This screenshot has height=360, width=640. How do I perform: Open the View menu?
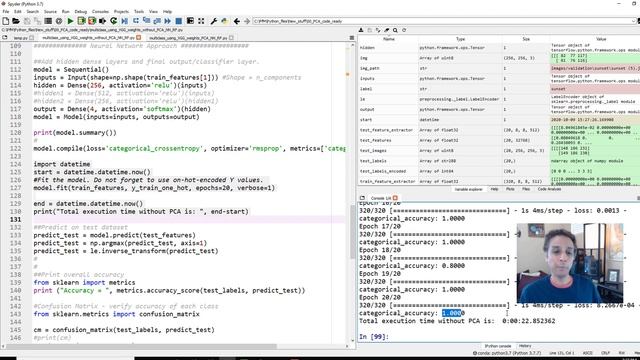tap(153, 11)
